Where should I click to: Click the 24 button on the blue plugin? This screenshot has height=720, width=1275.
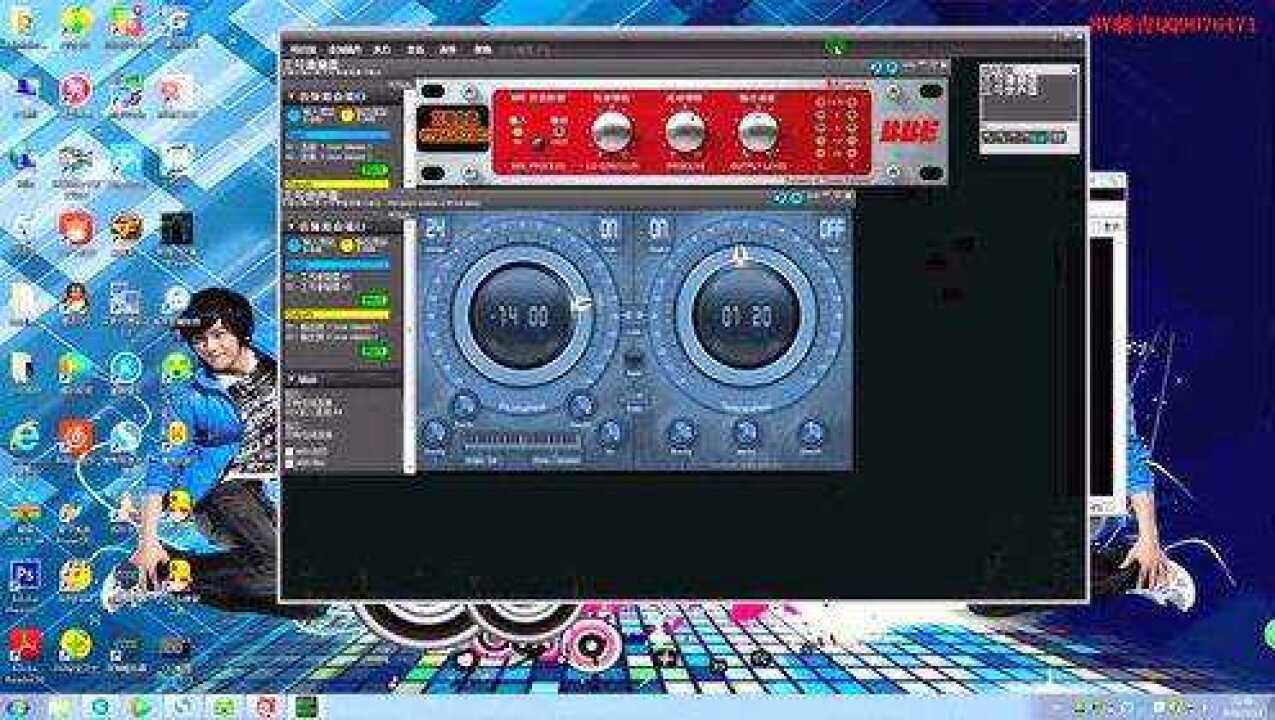(x=435, y=226)
